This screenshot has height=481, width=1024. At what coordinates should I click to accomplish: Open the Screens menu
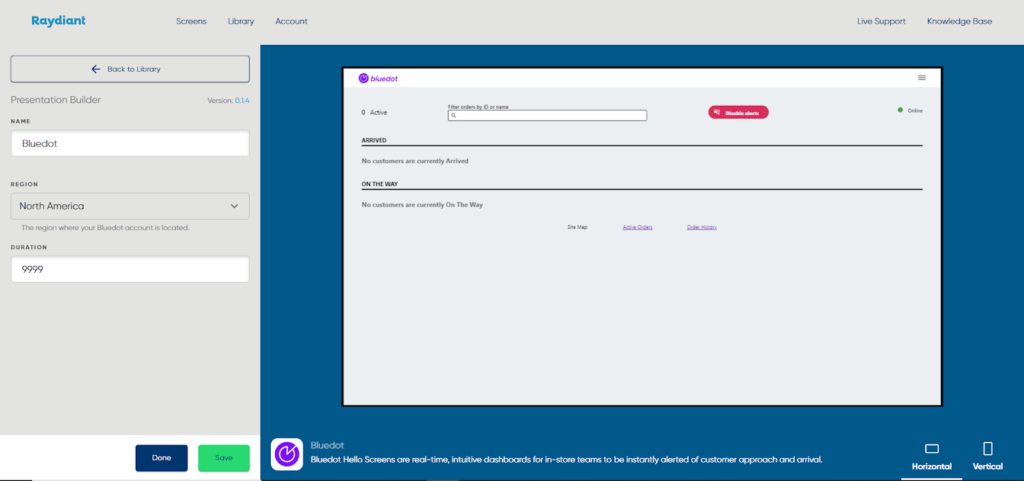pyautogui.click(x=191, y=21)
